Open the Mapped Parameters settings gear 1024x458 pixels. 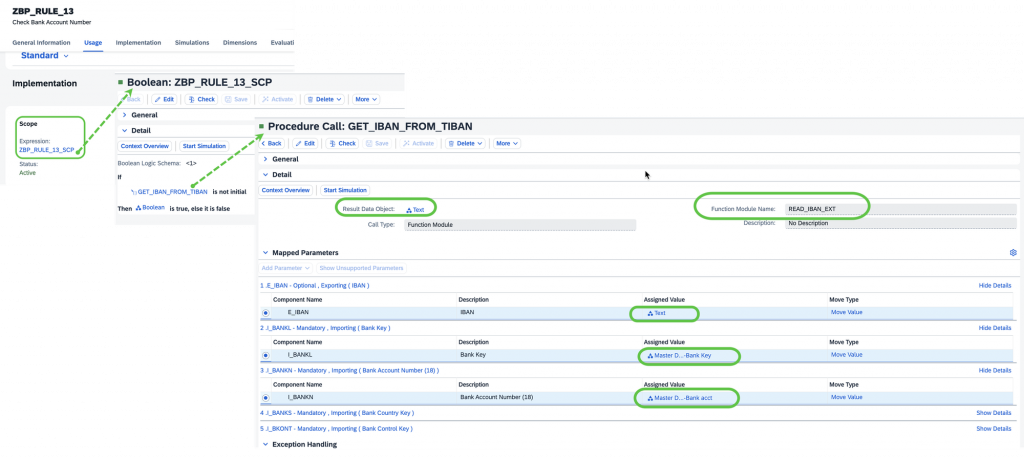point(1013,252)
